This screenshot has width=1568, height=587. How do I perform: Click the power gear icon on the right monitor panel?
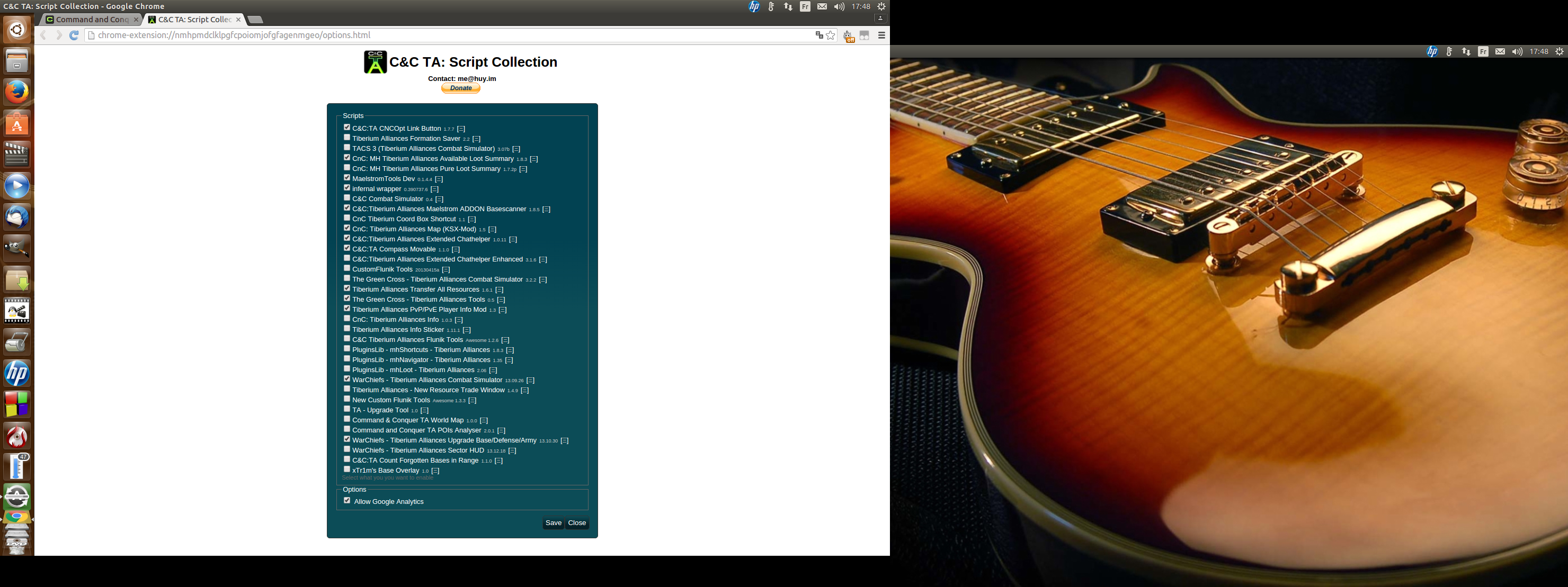[1560, 52]
